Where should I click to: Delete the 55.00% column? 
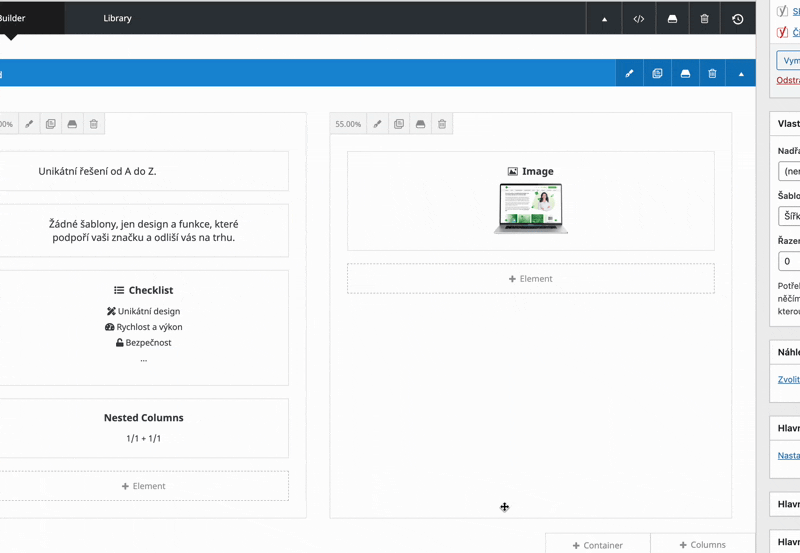coord(442,125)
